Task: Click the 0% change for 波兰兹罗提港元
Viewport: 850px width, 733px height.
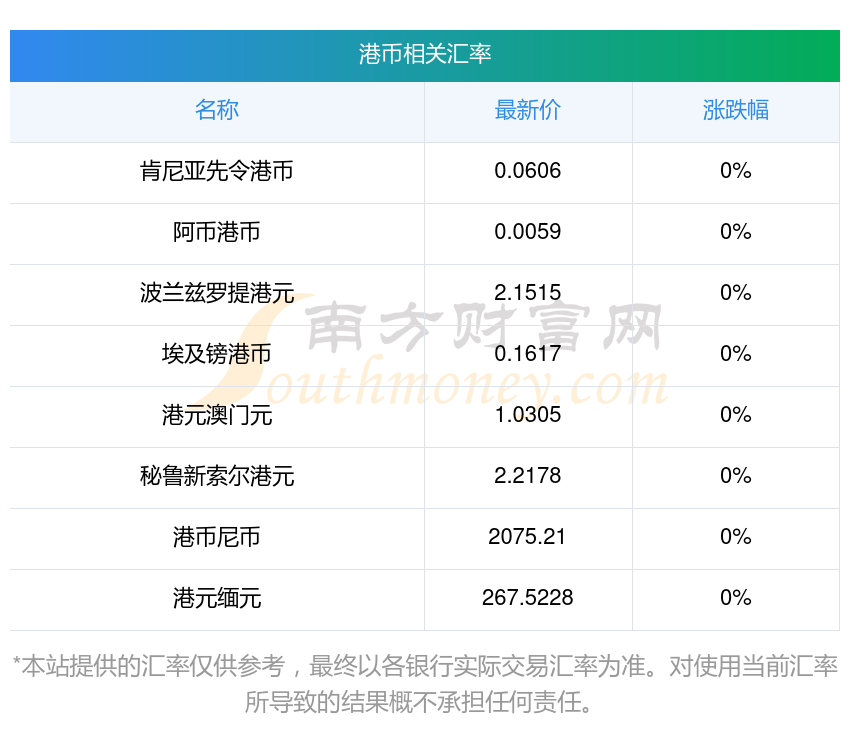Action: [x=736, y=293]
